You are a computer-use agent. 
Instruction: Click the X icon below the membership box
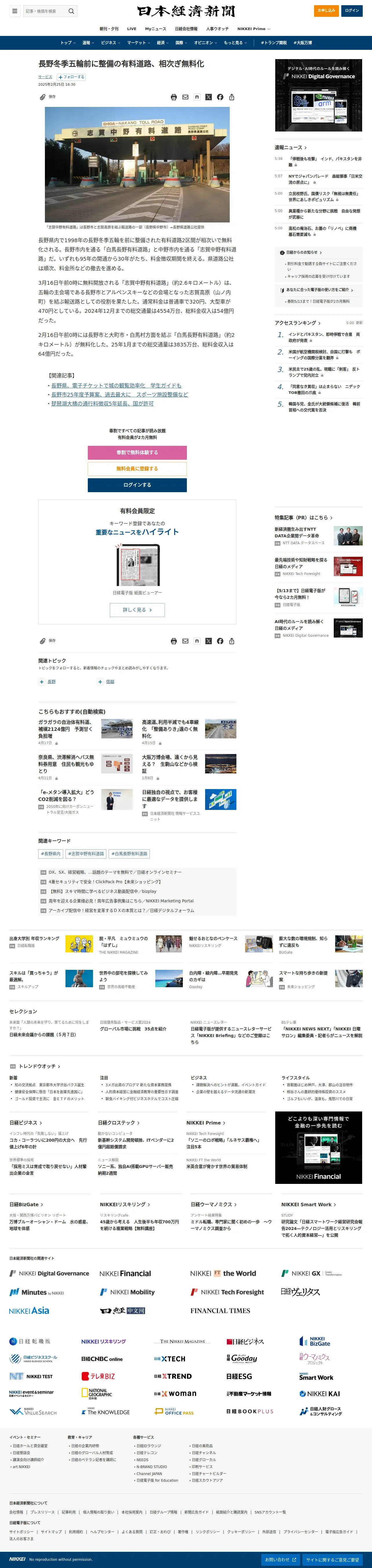click(x=208, y=641)
